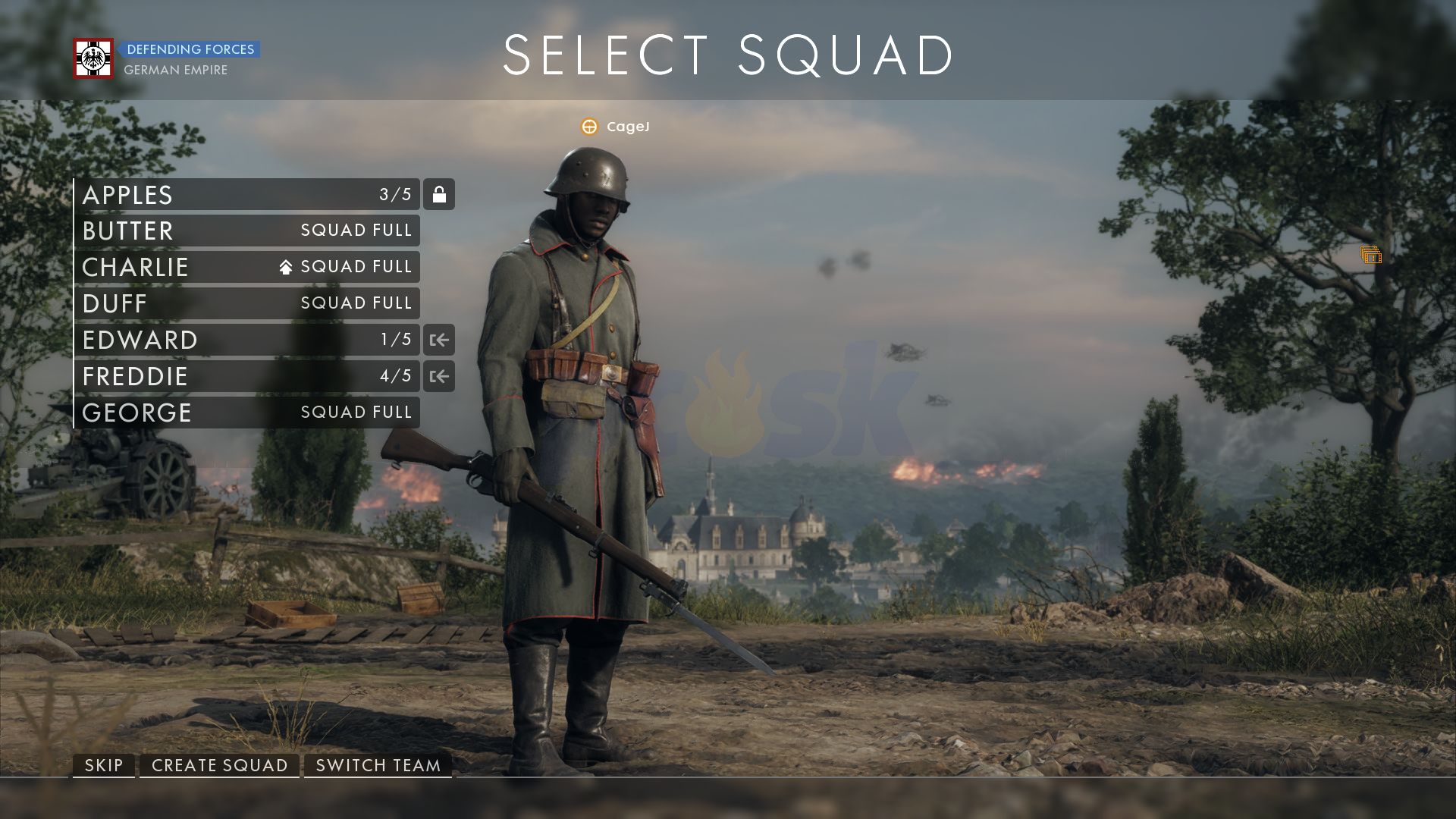This screenshot has height=819, width=1456.
Task: Select the George squad row
Action: click(x=247, y=413)
